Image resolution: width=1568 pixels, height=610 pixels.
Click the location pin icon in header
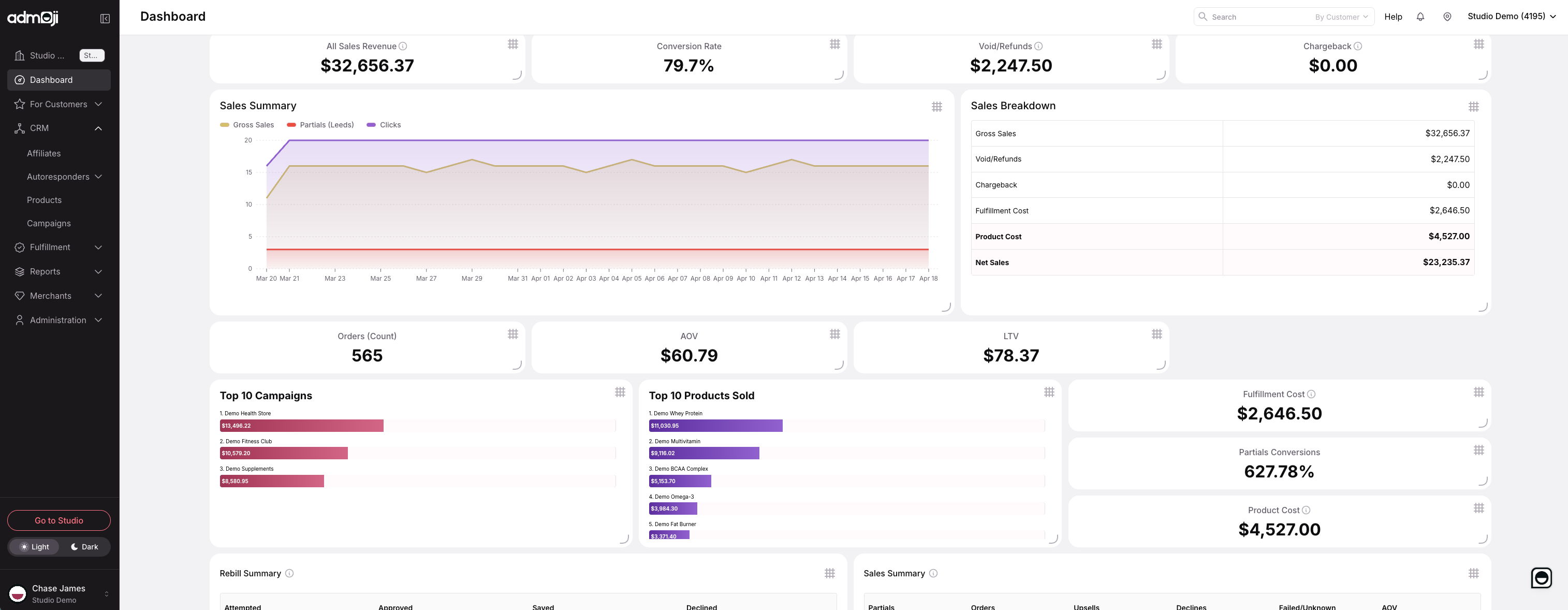tap(1447, 17)
